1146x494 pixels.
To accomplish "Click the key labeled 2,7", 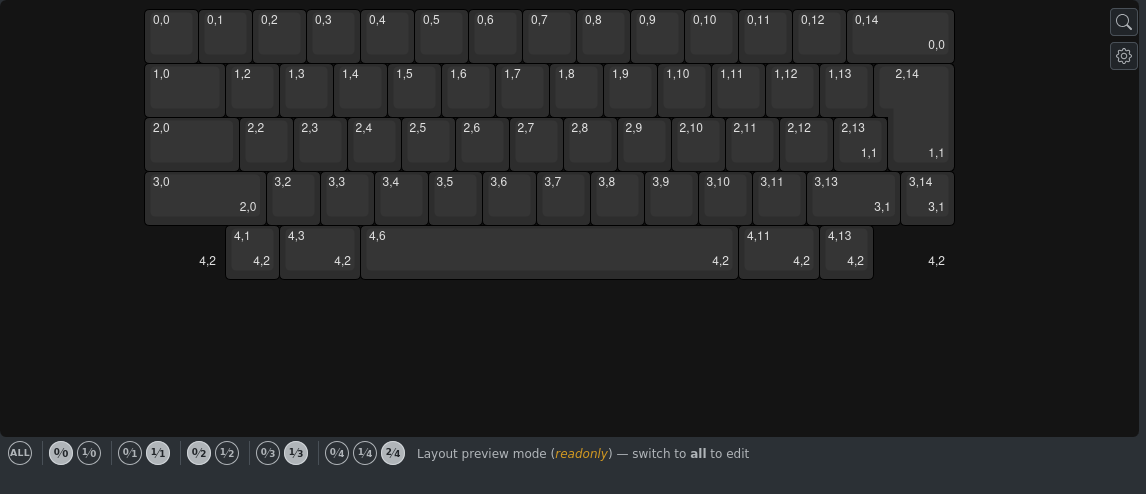I will (536, 144).
